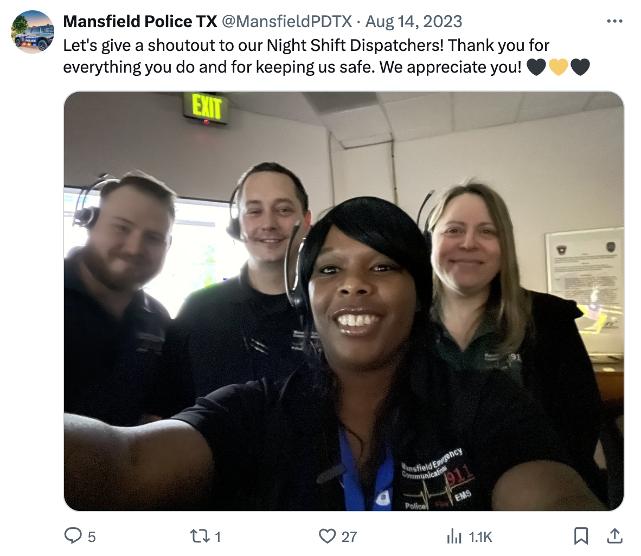Viewport: 641px width, 556px height.
Task: Bookmark this tweet
Action: pyautogui.click(x=581, y=536)
